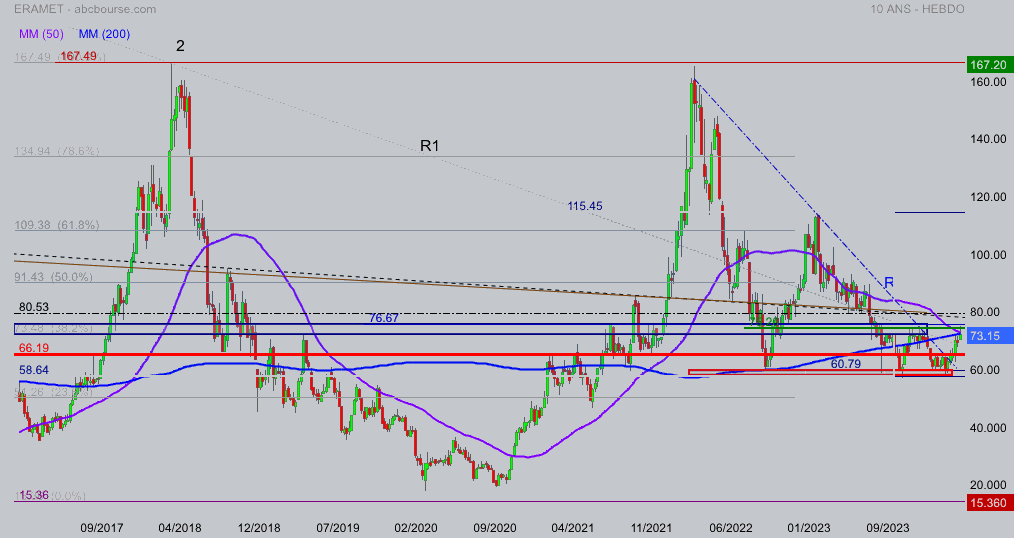Click the 134.94 (78.6%) Fibonacci label
The width and height of the screenshot is (1014, 538).
[57, 151]
